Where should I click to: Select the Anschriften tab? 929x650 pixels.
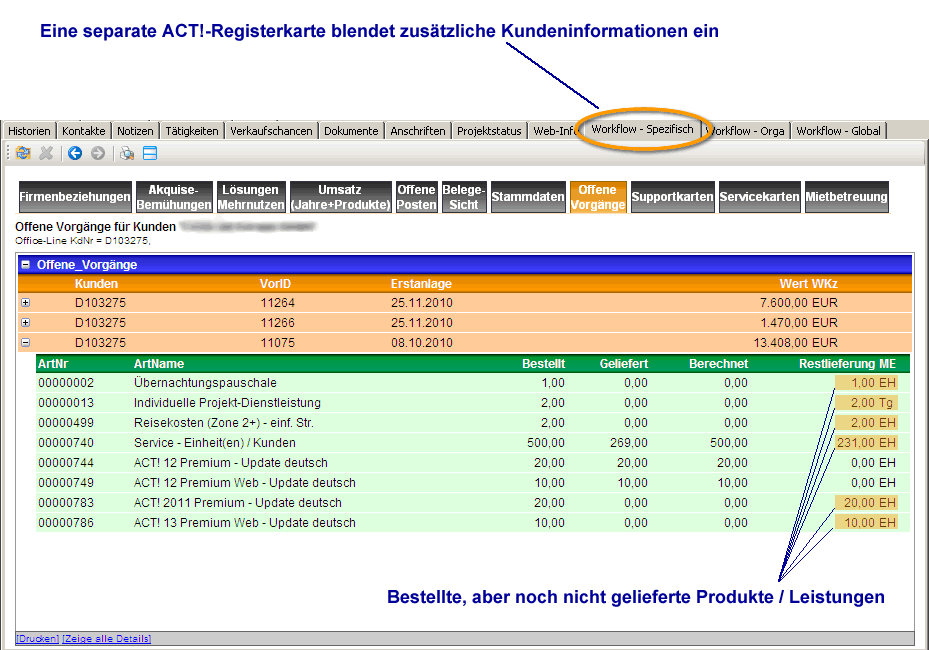tap(418, 131)
